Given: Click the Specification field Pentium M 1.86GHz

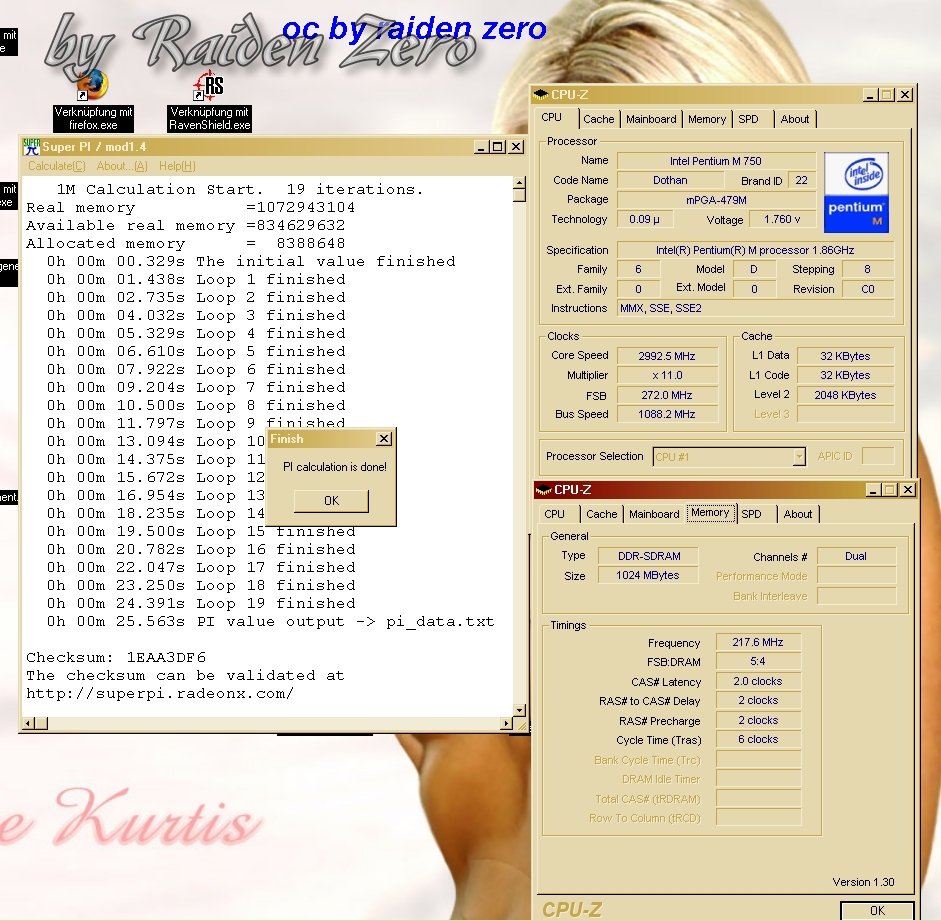Looking at the screenshot, I should (x=756, y=250).
